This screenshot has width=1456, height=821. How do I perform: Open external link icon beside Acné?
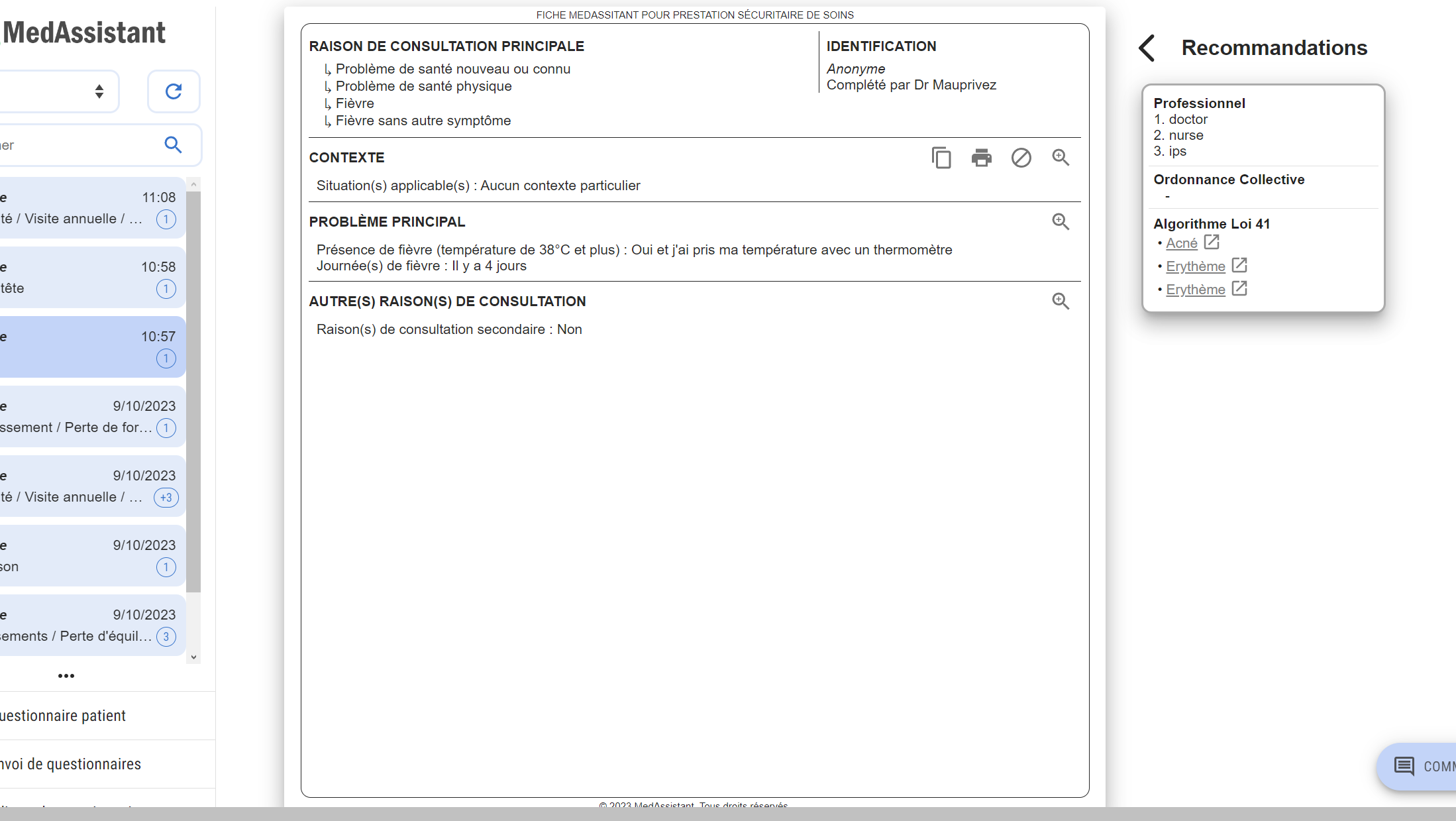[1212, 243]
